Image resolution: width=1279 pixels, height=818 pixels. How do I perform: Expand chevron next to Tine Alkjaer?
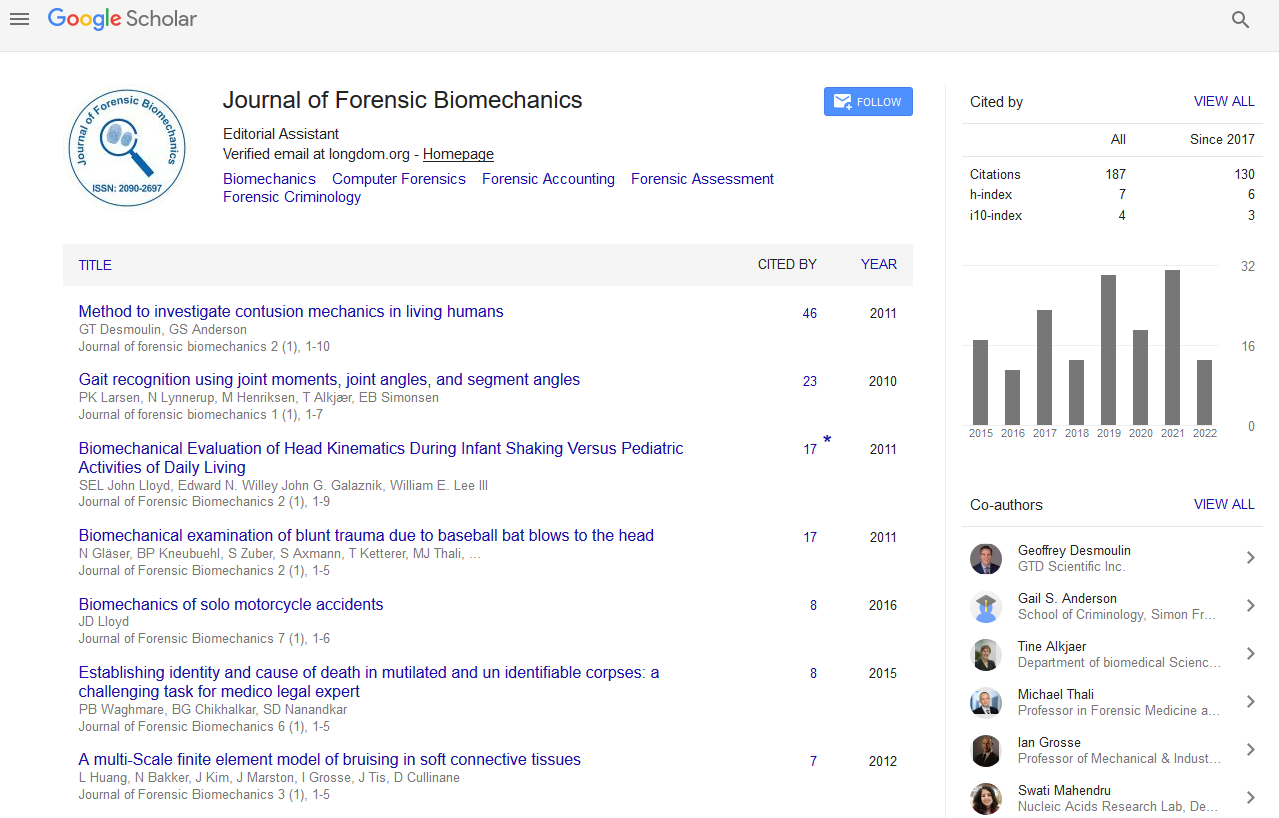point(1250,654)
